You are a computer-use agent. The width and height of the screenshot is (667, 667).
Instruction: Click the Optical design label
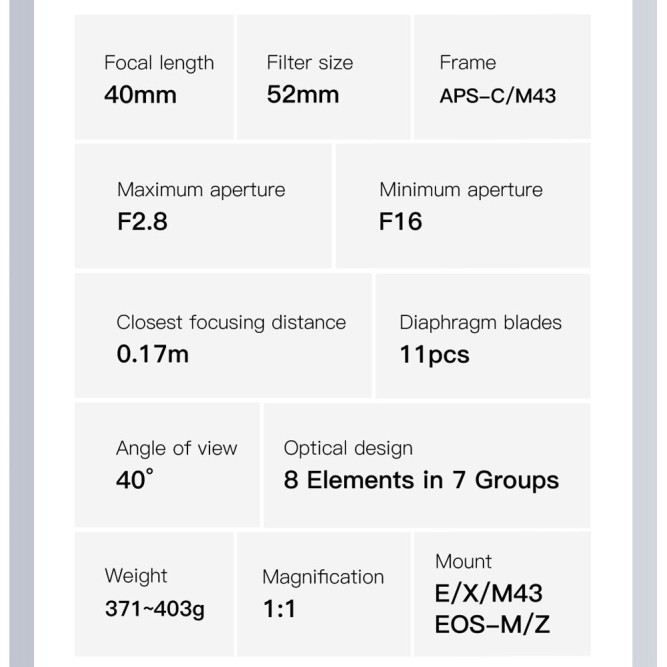pyautogui.click(x=348, y=448)
